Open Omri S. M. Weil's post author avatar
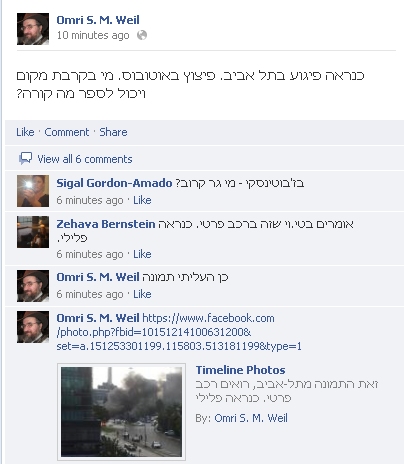 (33, 29)
